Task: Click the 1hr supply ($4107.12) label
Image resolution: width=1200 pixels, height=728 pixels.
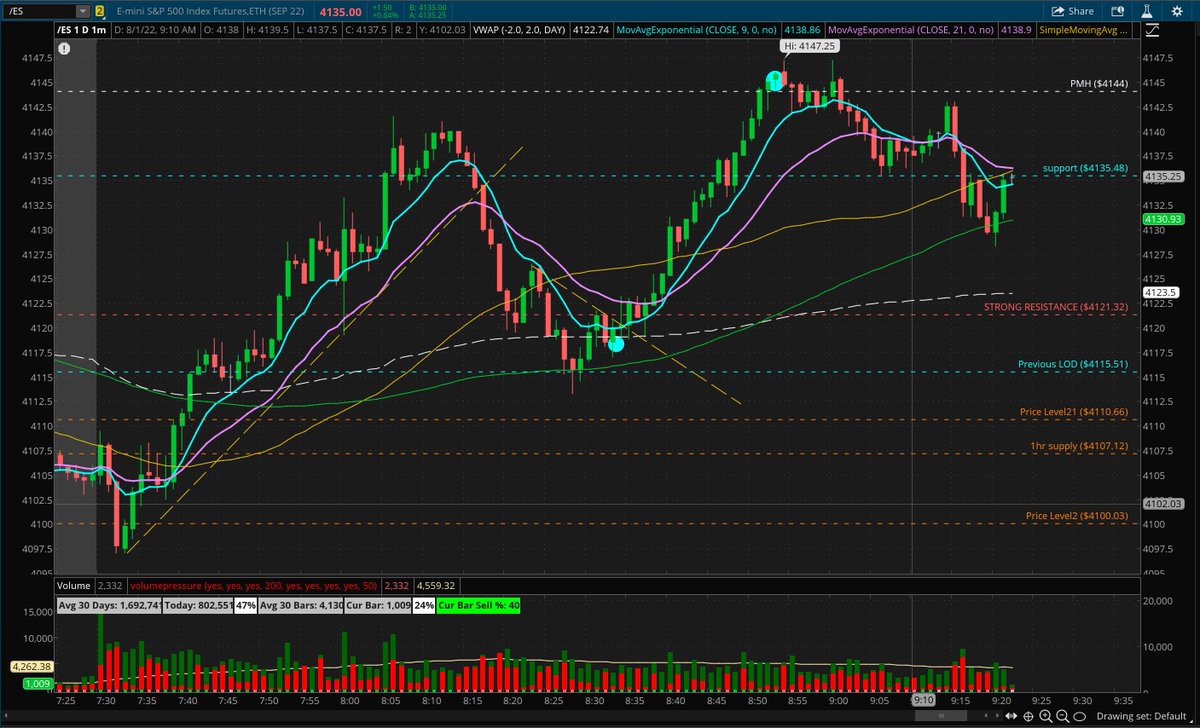Action: 1079,446
